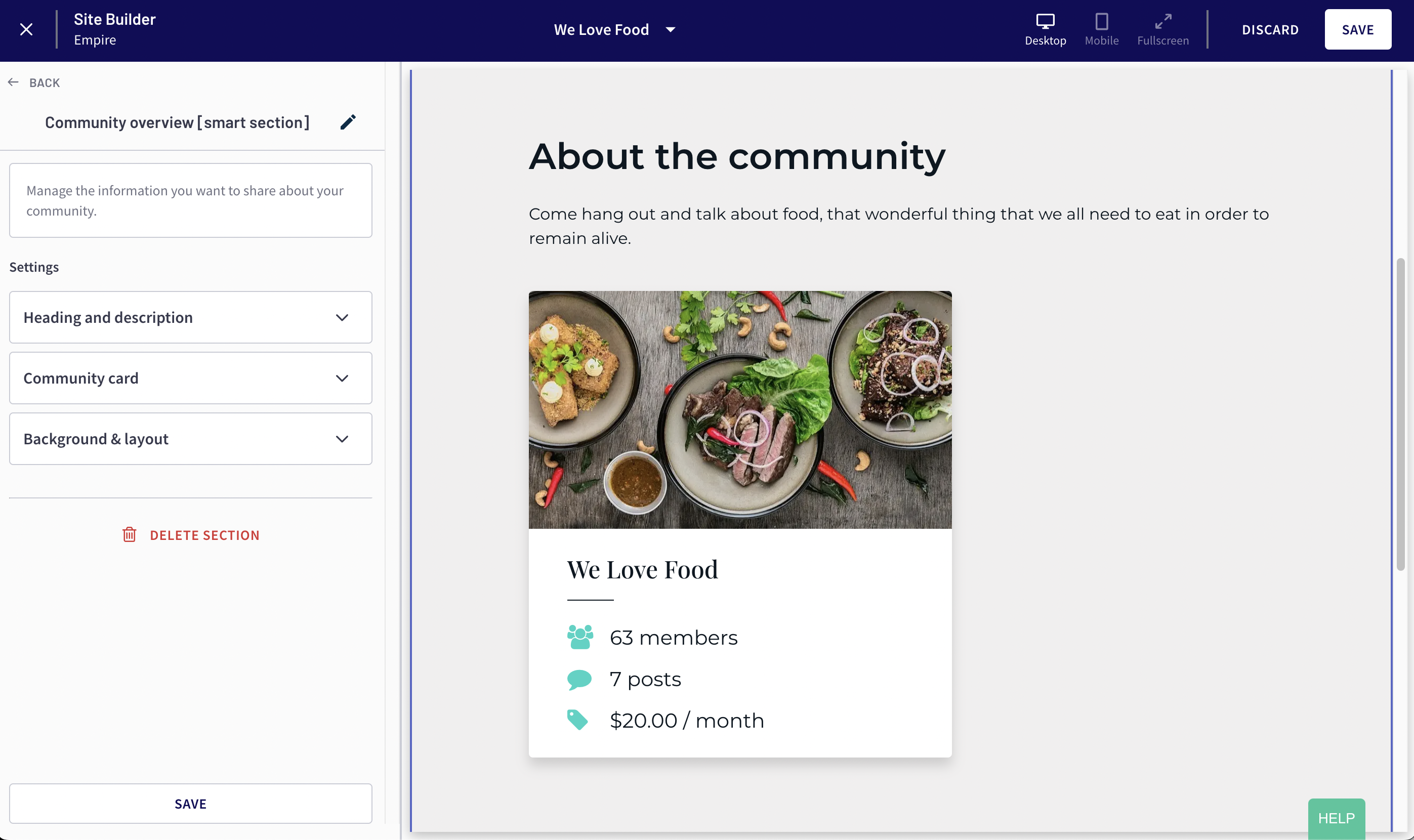Click the trash icon to delete the section
The height and width of the screenshot is (840, 1414).
click(x=129, y=535)
